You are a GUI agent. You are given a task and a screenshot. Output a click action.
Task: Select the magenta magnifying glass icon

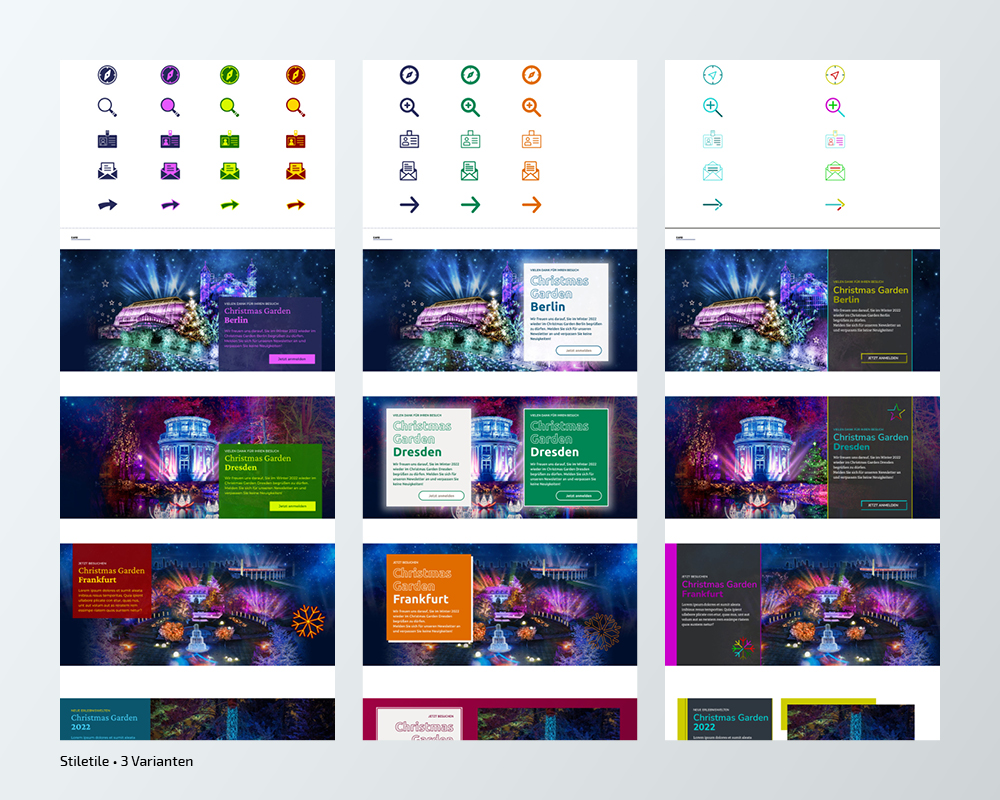coord(170,107)
